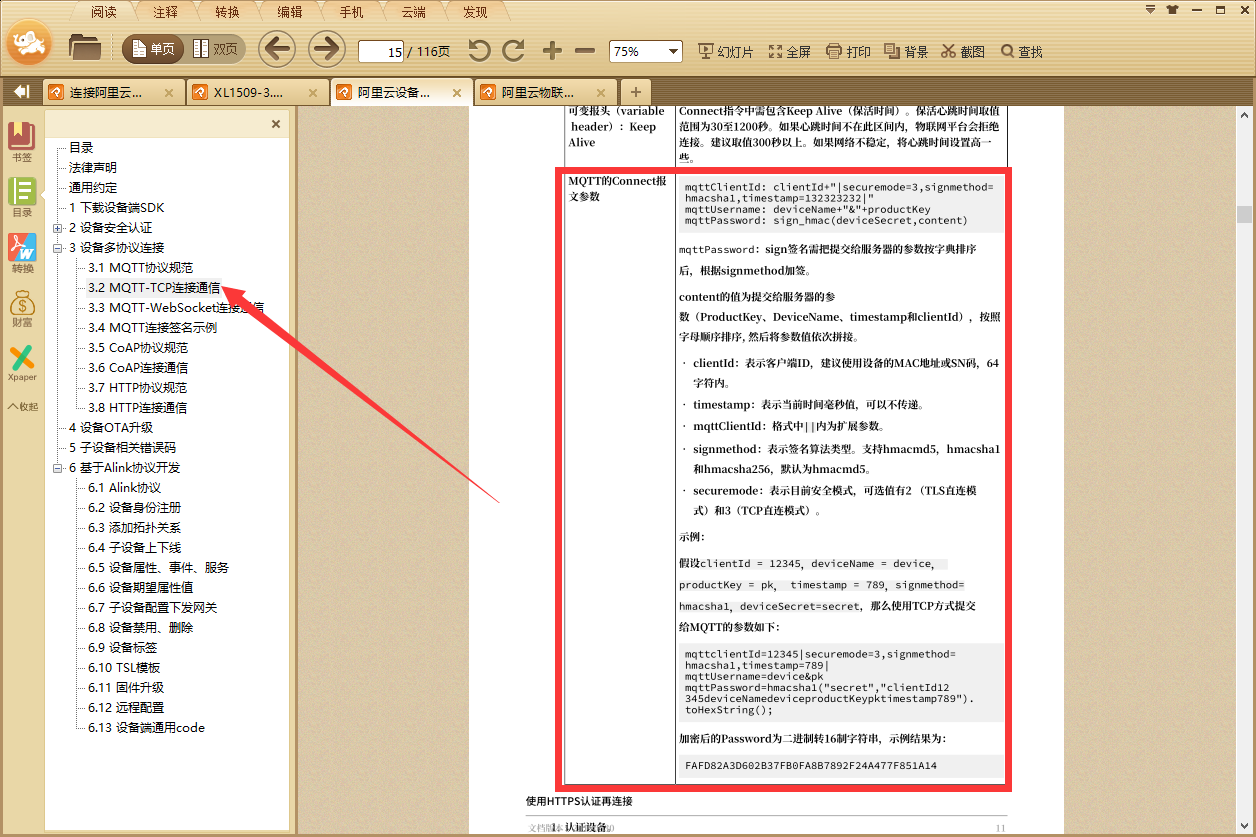Image resolution: width=1256 pixels, height=837 pixels.
Task: Select 3.2 MQTT-TCP连接通信 in outline
Action: [154, 288]
